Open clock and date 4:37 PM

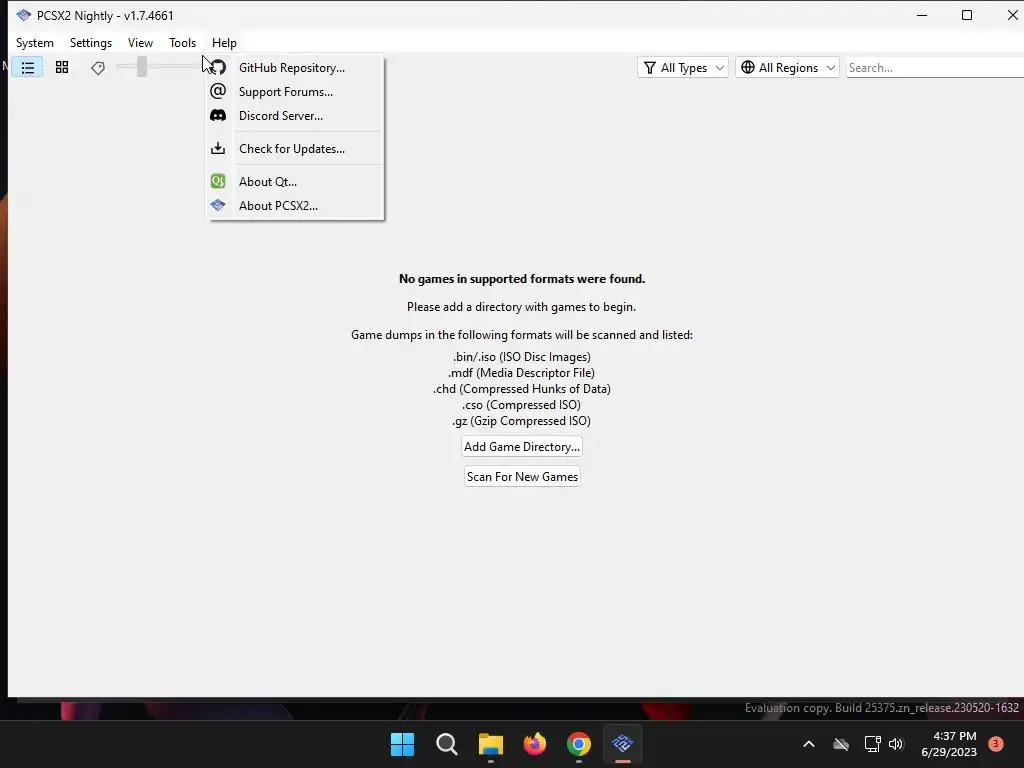coord(949,744)
